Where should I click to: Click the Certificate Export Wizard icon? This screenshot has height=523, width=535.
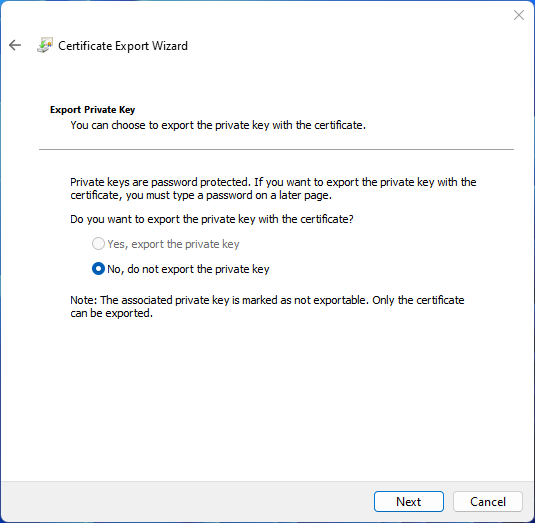(45, 45)
